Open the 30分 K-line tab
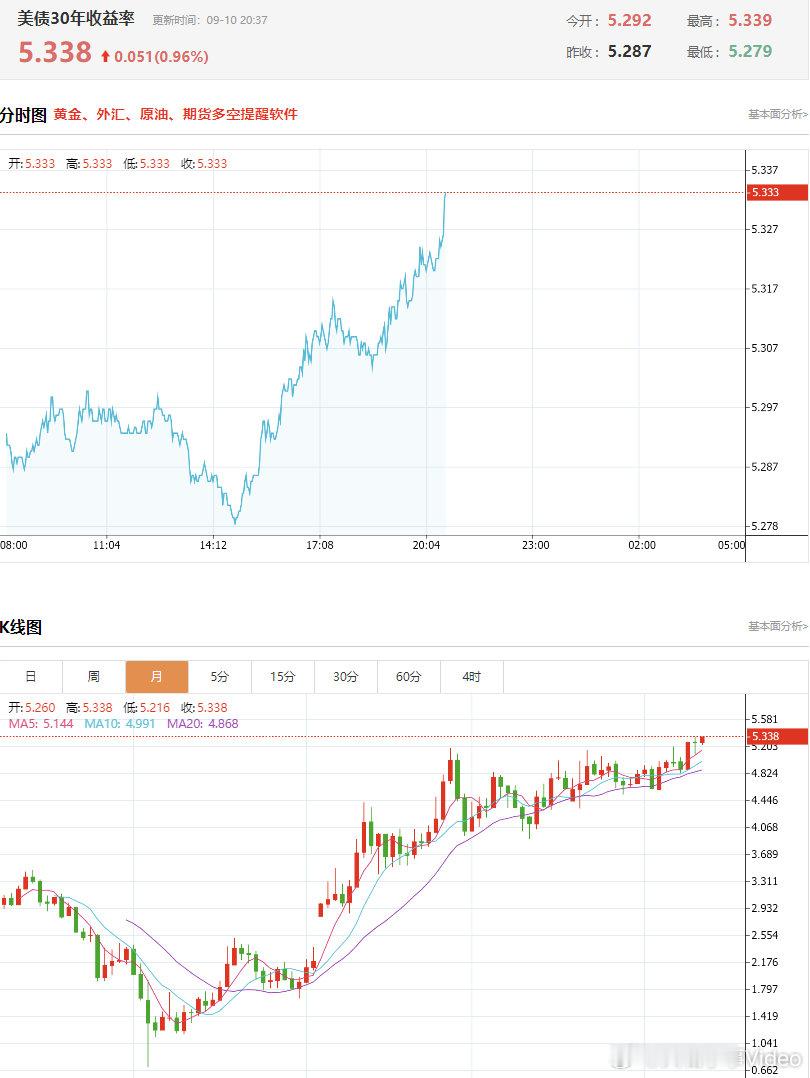Image resolution: width=810 pixels, height=1078 pixels. click(x=345, y=676)
